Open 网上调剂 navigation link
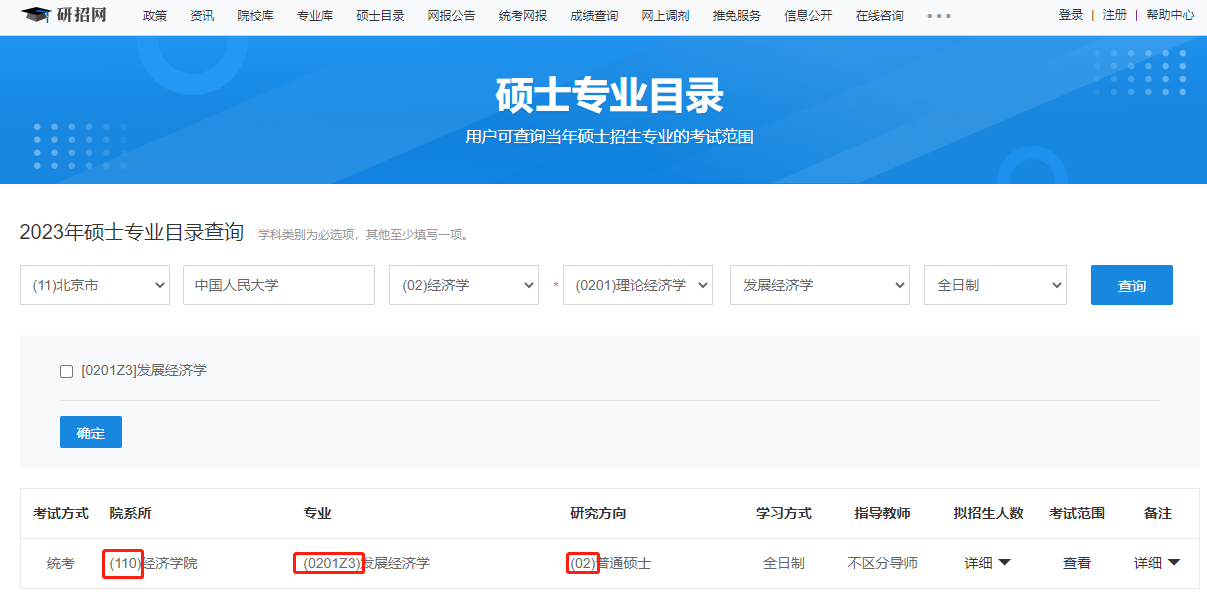Screen dimensions: 1207x616 pos(665,16)
